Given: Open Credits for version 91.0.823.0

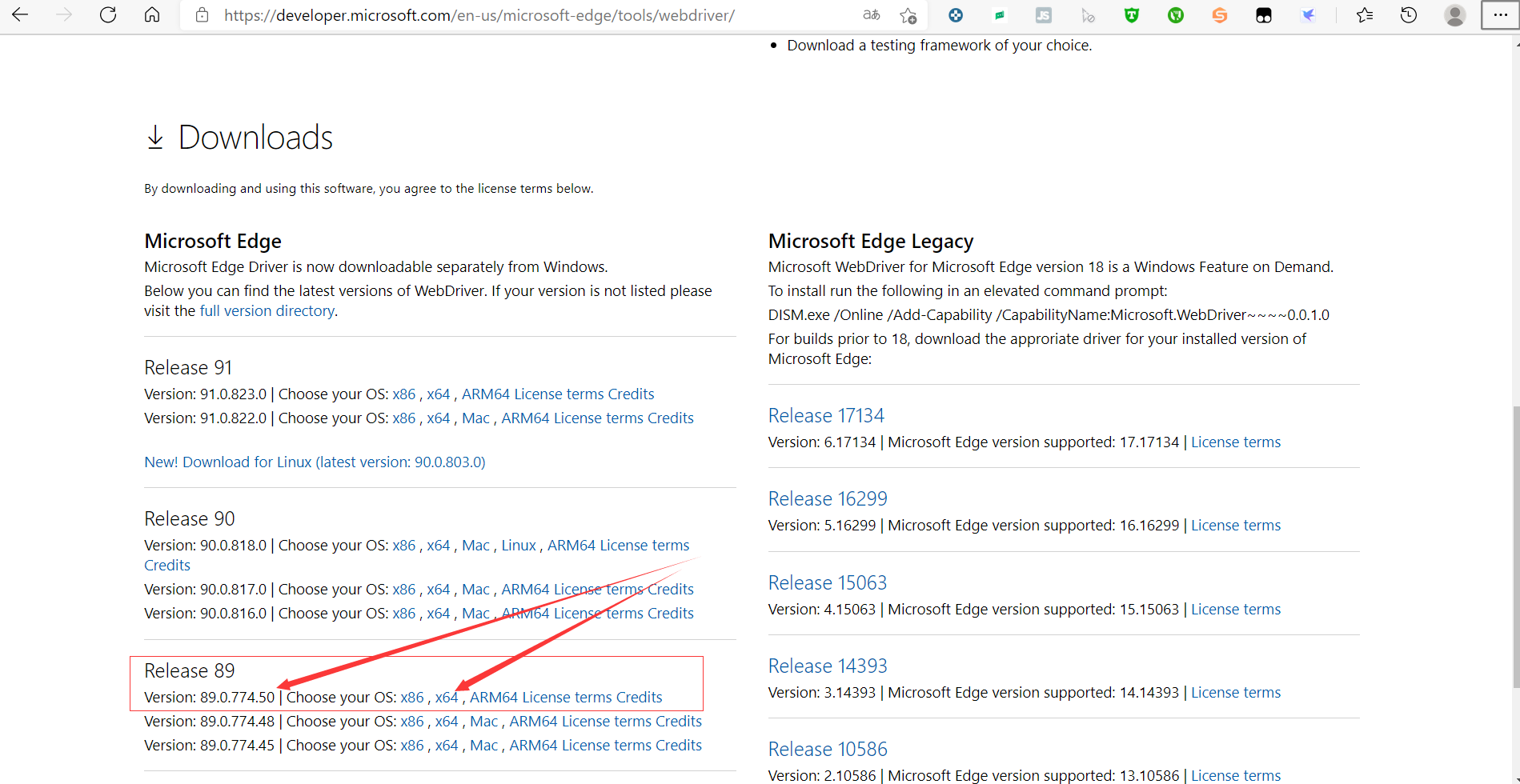Looking at the screenshot, I should click(x=632, y=394).
